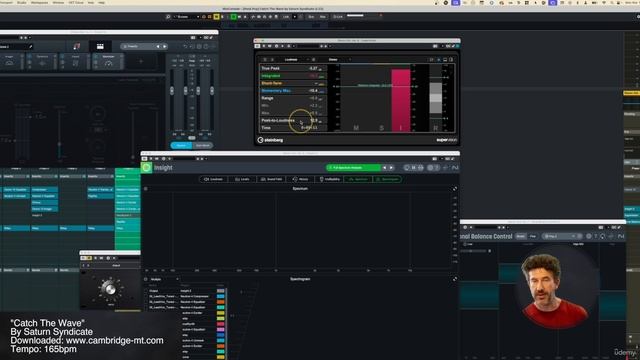The height and width of the screenshot is (360, 640).
Task: Add a new module with the plus slot
Action: pyautogui.click(x=141, y=62)
